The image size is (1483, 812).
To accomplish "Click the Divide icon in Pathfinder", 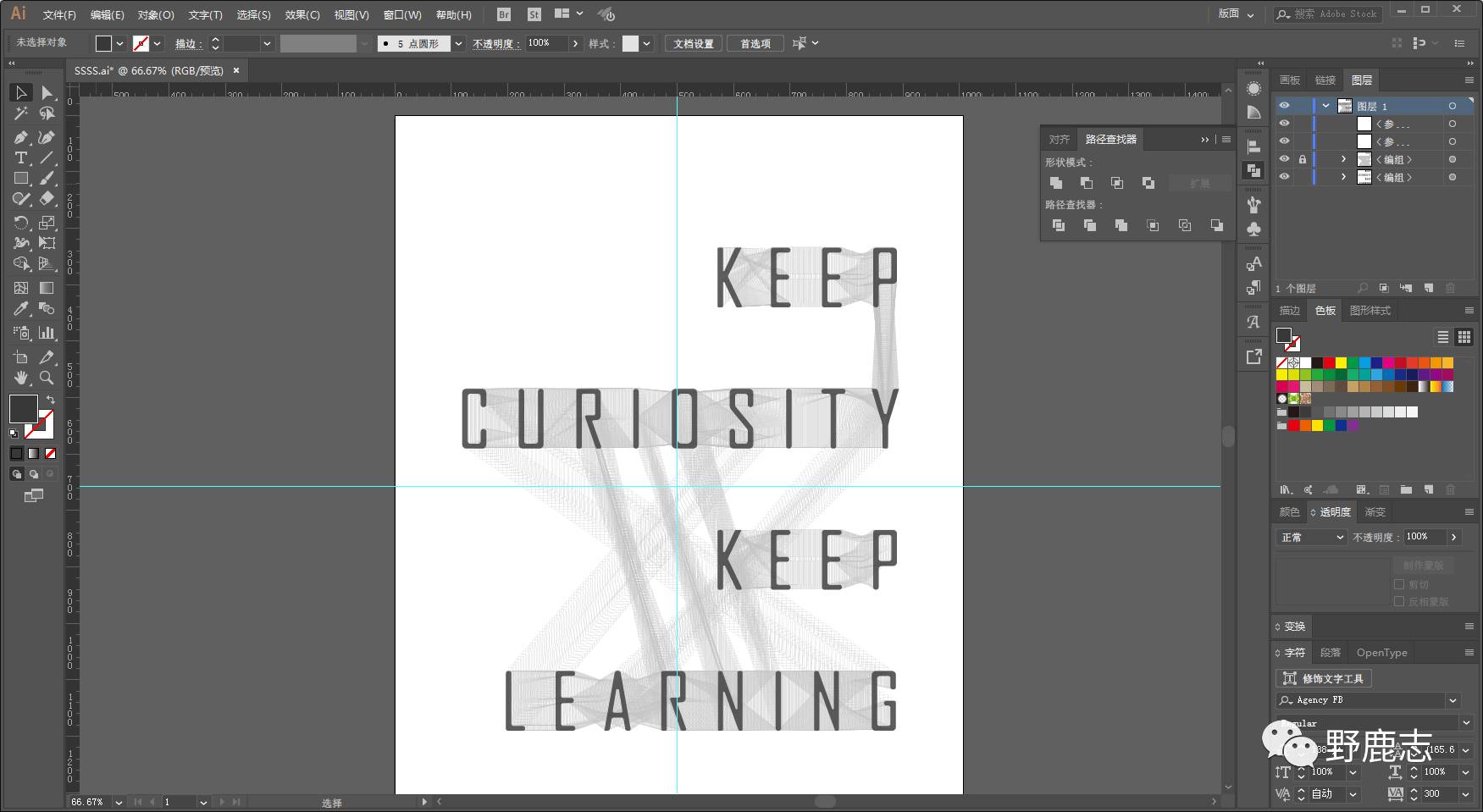I will [x=1059, y=225].
